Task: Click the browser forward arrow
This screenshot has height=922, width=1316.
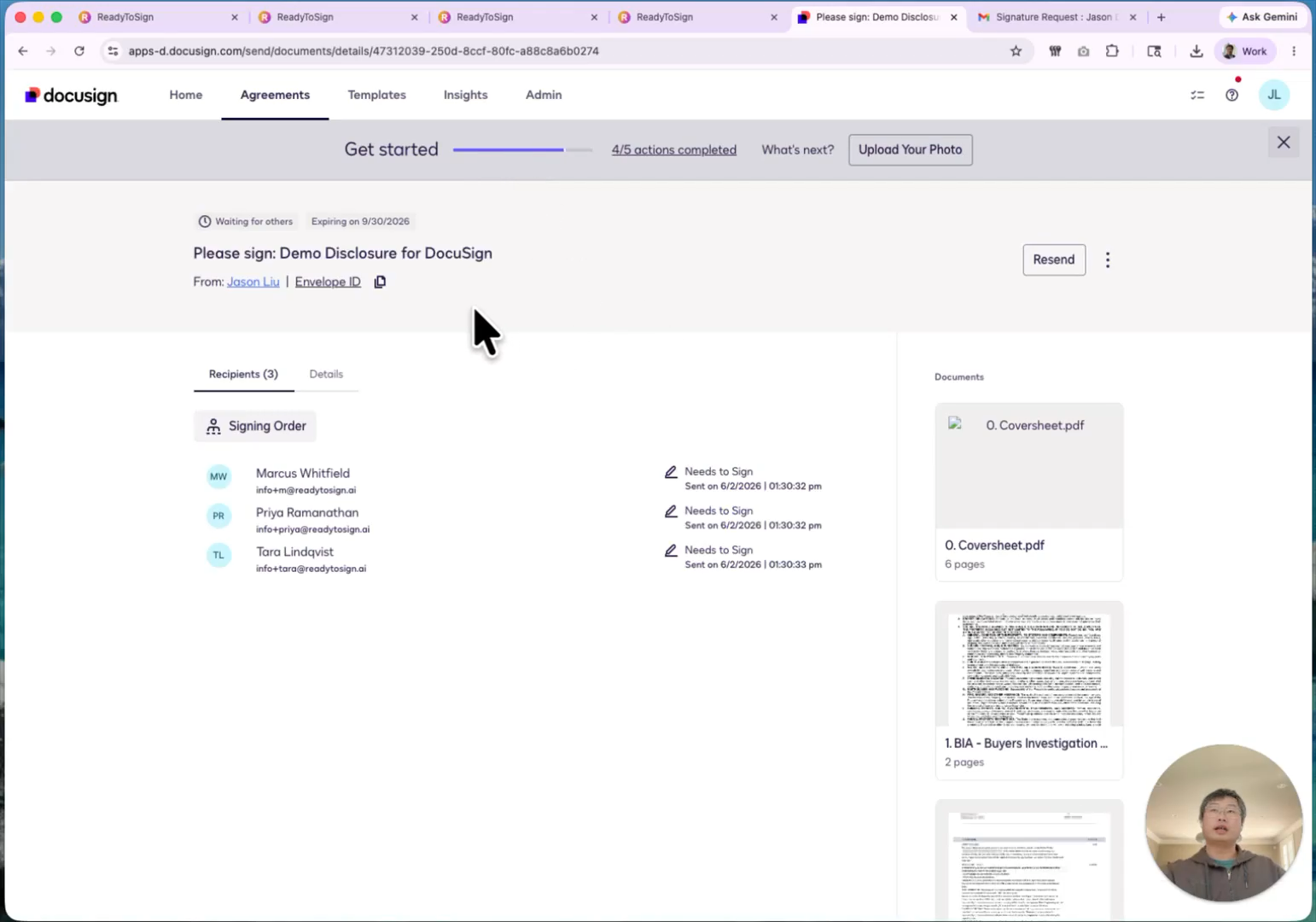Action: tap(51, 51)
